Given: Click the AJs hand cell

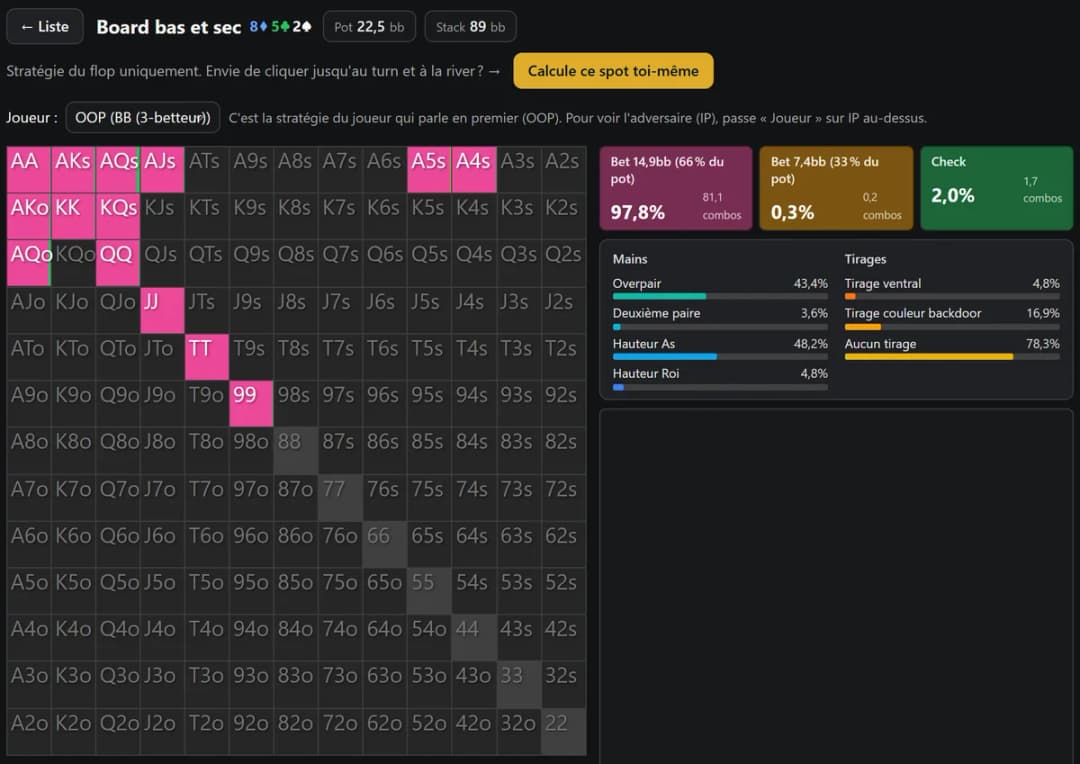Looking at the screenshot, I should click(163, 169).
